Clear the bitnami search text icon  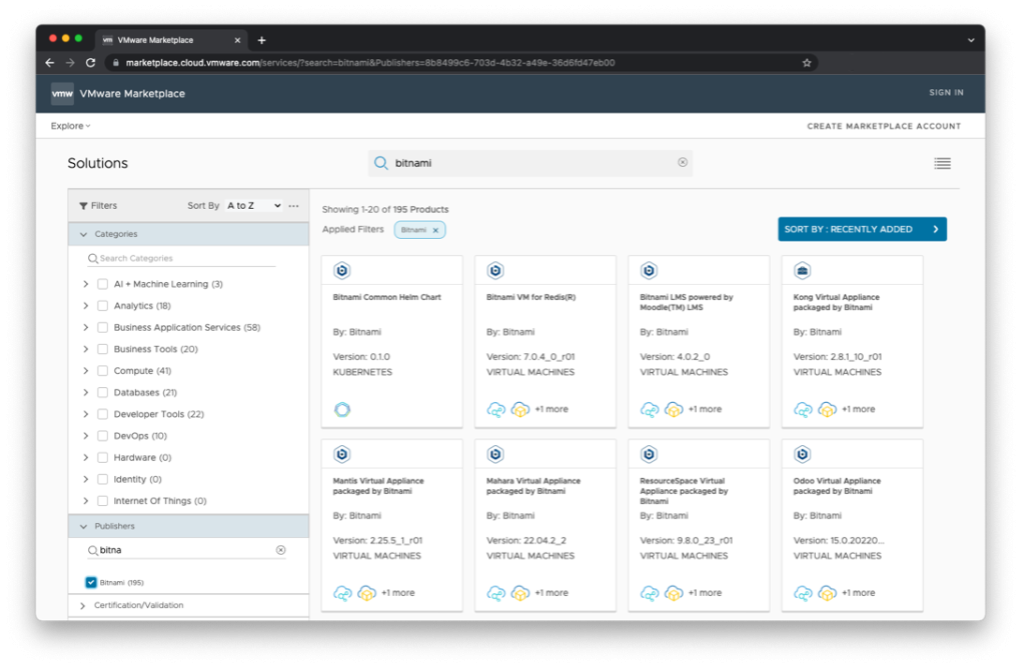pyautogui.click(x=683, y=163)
